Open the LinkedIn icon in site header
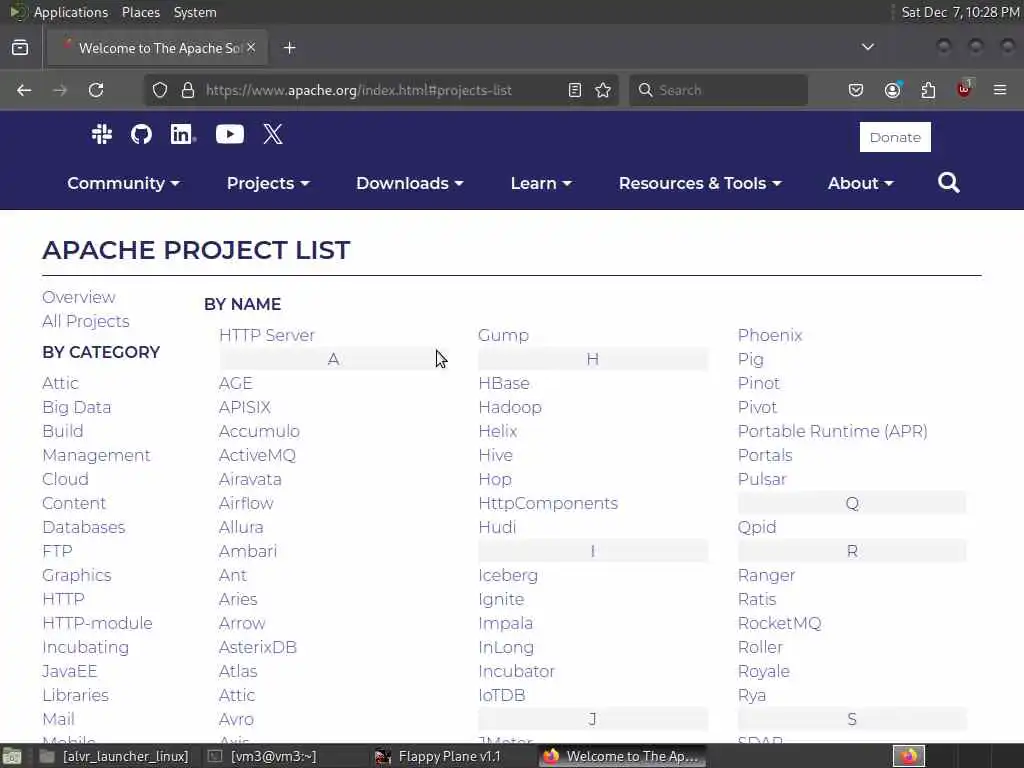The width and height of the screenshot is (1024, 768). tap(182, 135)
